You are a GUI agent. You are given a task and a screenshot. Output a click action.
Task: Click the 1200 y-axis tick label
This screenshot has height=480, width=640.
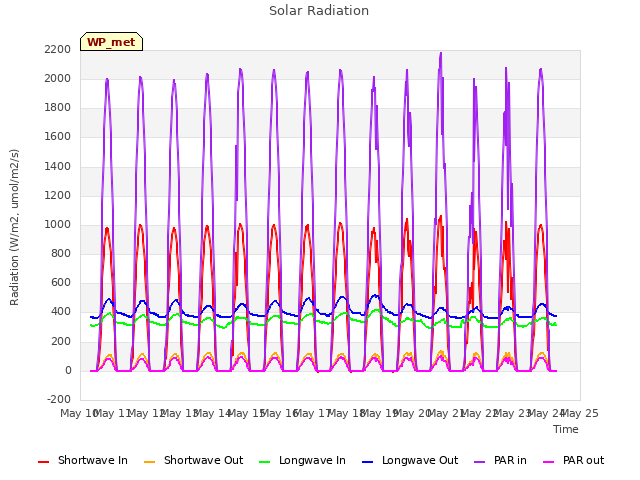tap(58, 196)
